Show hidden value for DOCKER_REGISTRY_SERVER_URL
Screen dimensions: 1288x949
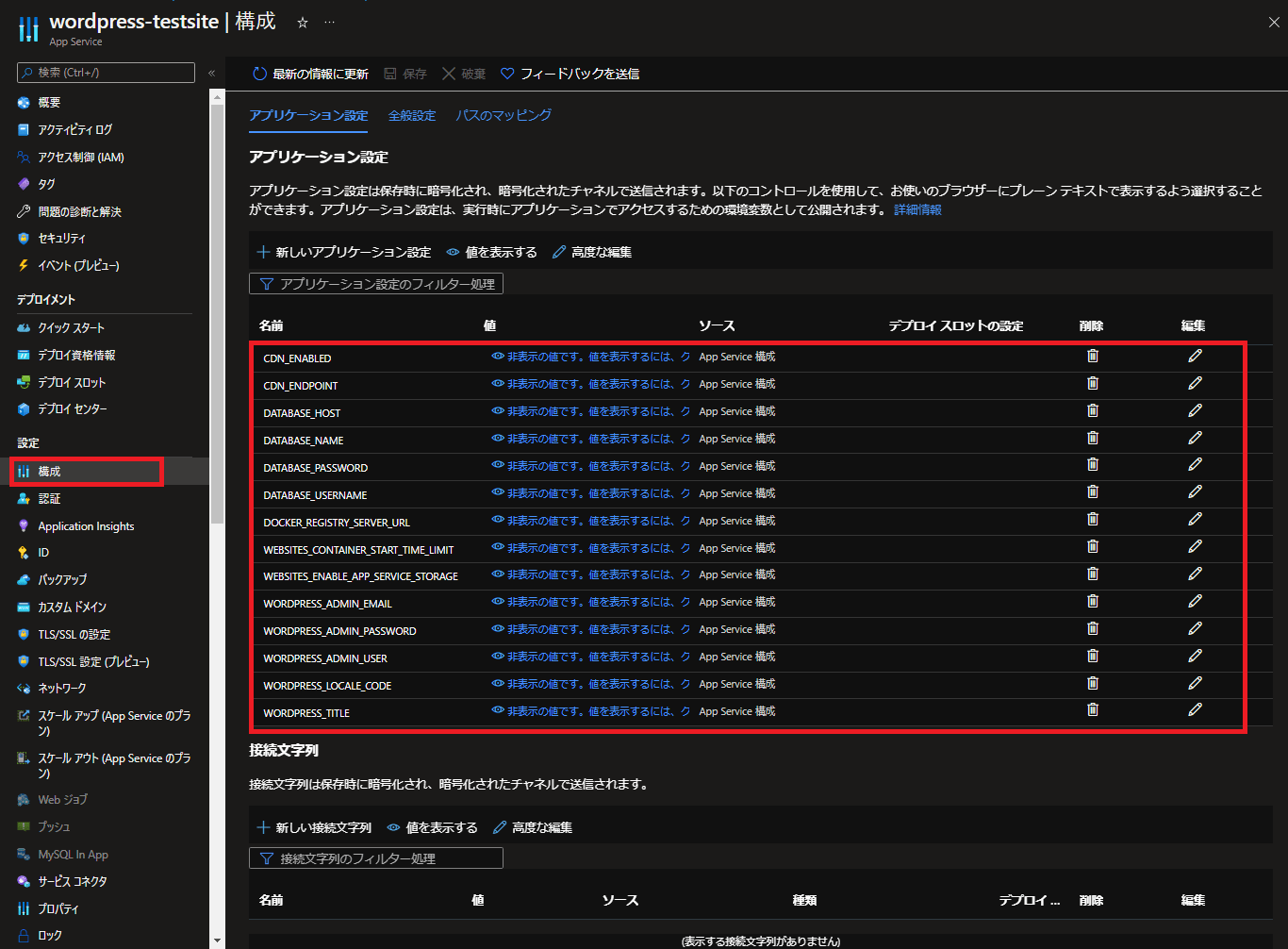coord(591,522)
